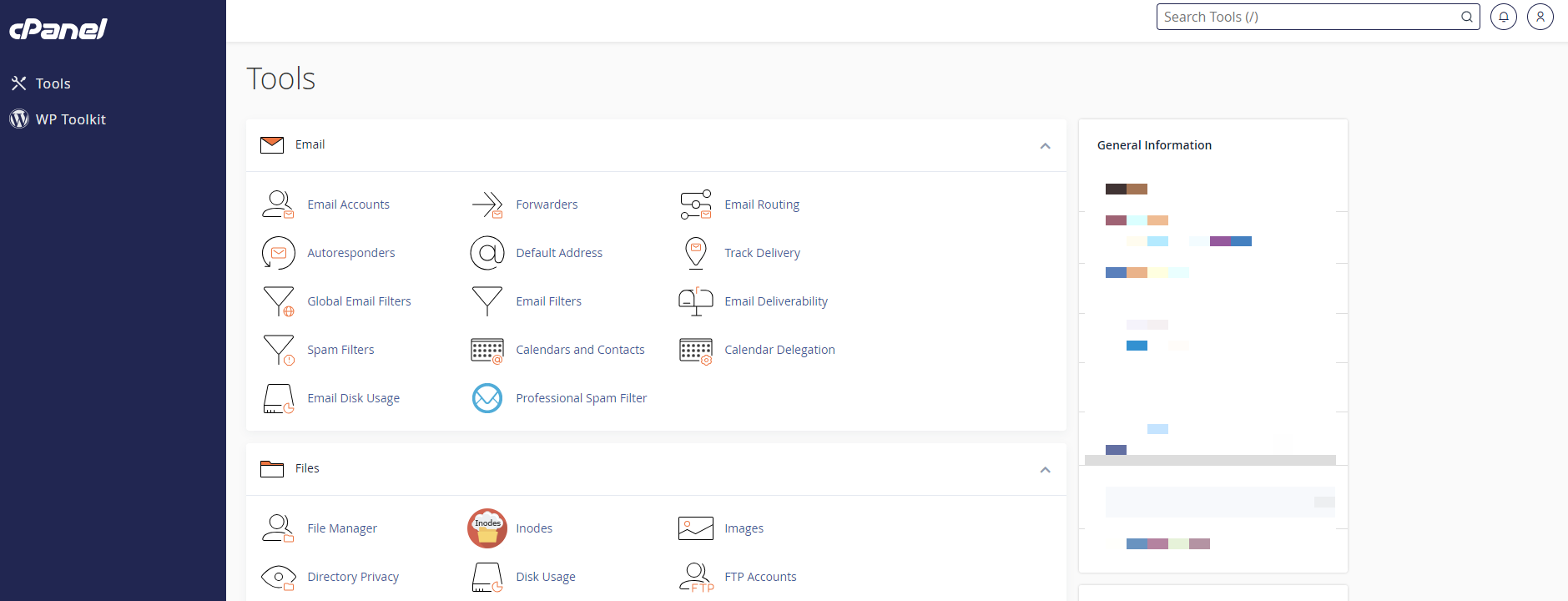Collapse the Email section chevron

[x=1045, y=146]
